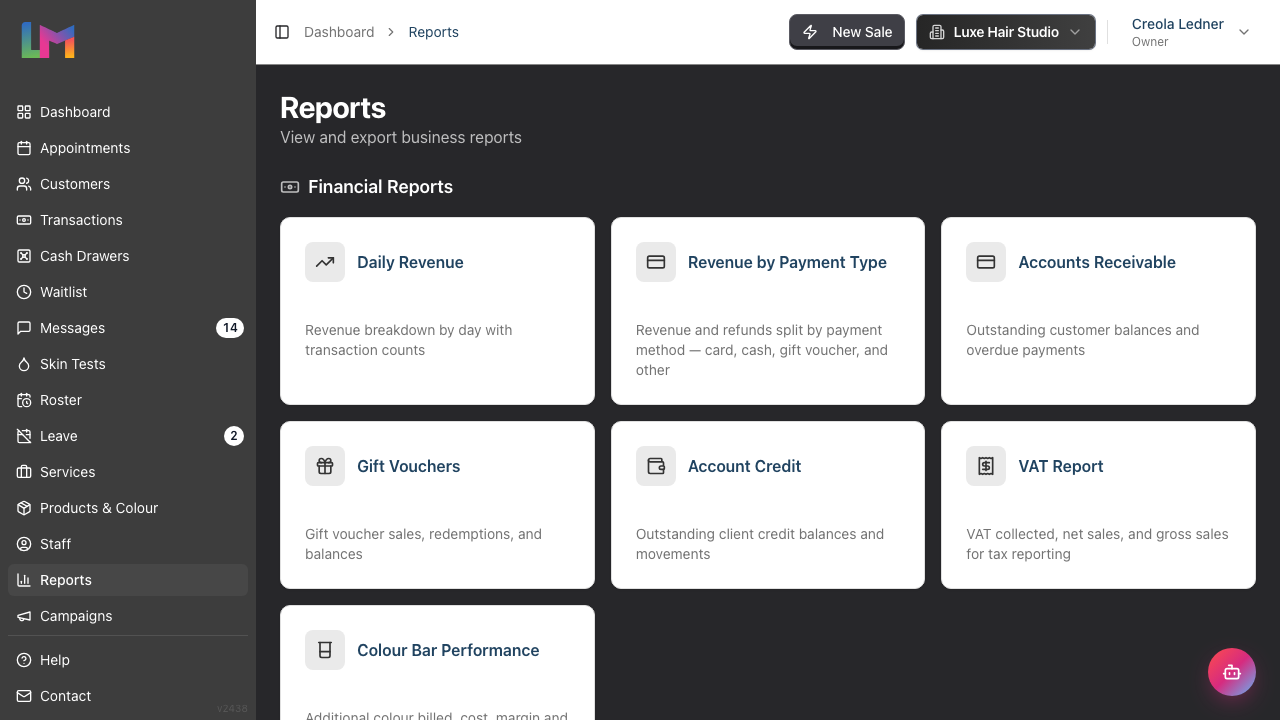The height and width of the screenshot is (720, 1280).
Task: Open the Daily Revenue report title
Action: point(410,262)
